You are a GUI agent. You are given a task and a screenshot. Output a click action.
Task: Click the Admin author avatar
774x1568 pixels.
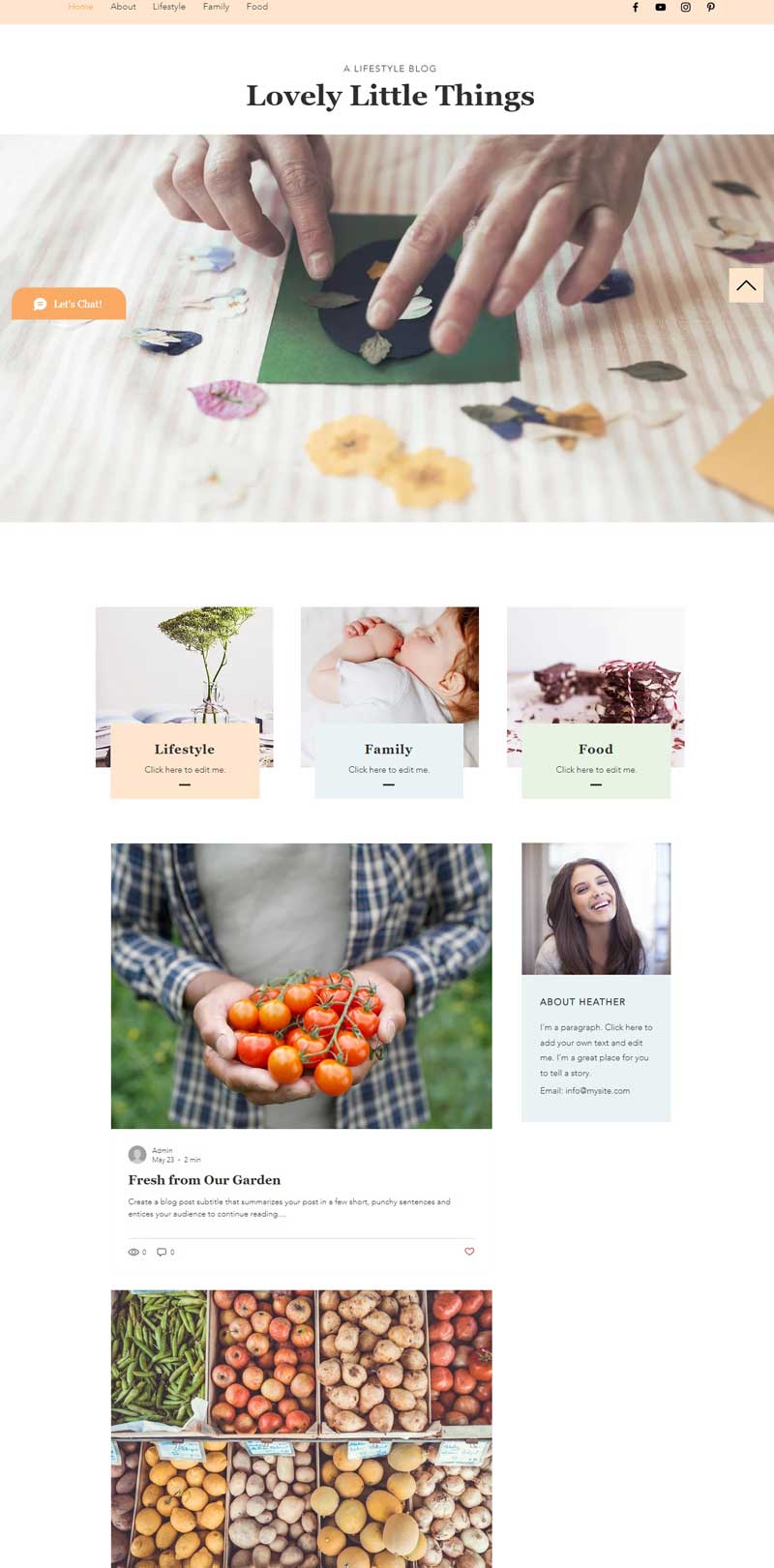click(x=137, y=1154)
